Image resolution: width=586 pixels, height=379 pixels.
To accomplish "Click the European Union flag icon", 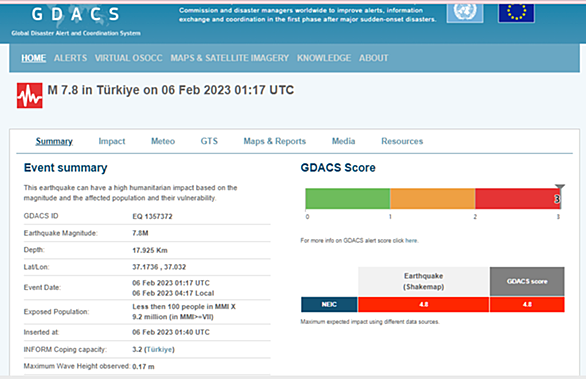I will click(516, 12).
